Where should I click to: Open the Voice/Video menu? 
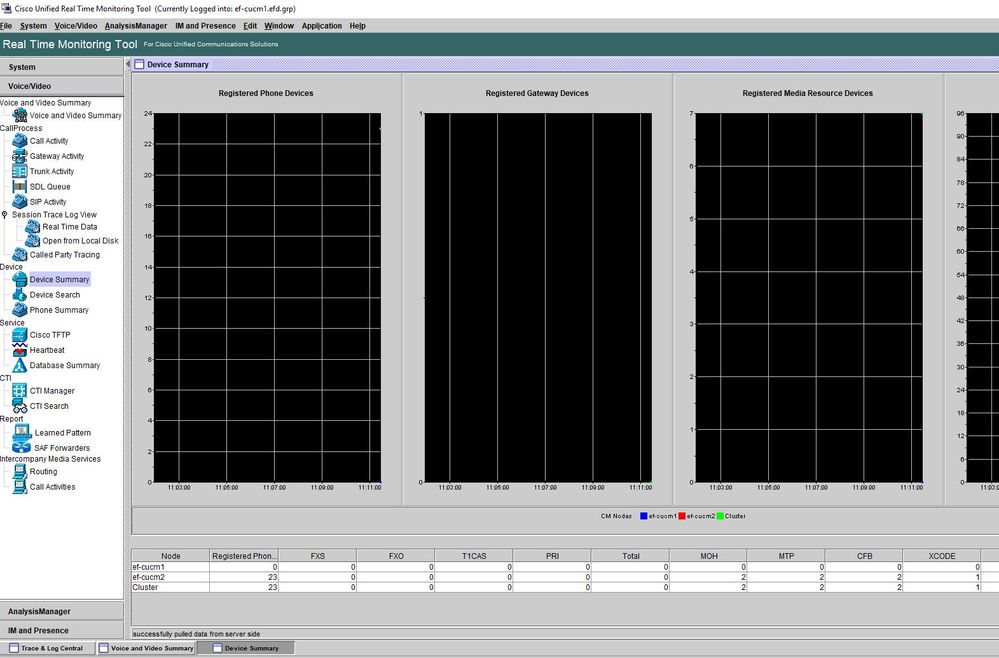pos(76,26)
